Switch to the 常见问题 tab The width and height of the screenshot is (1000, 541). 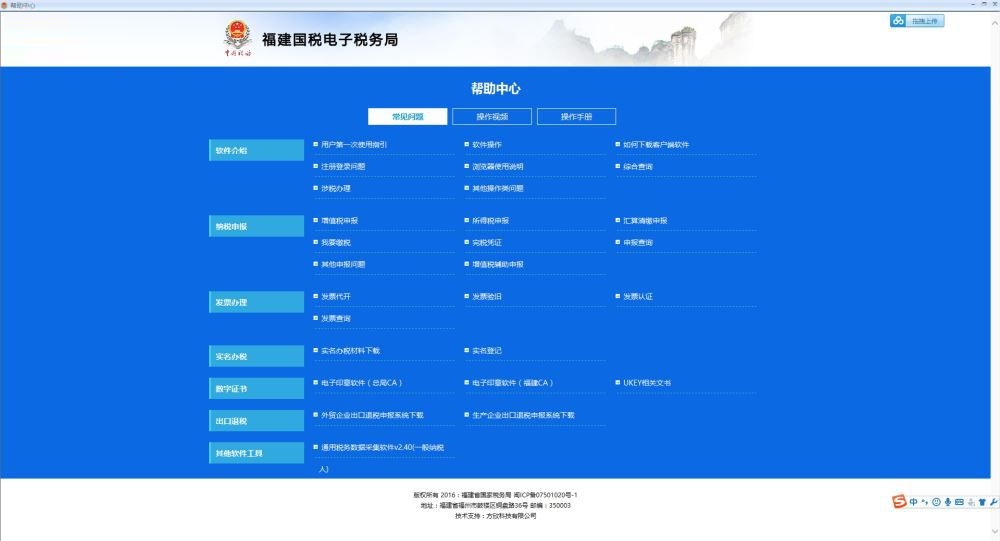click(408, 117)
